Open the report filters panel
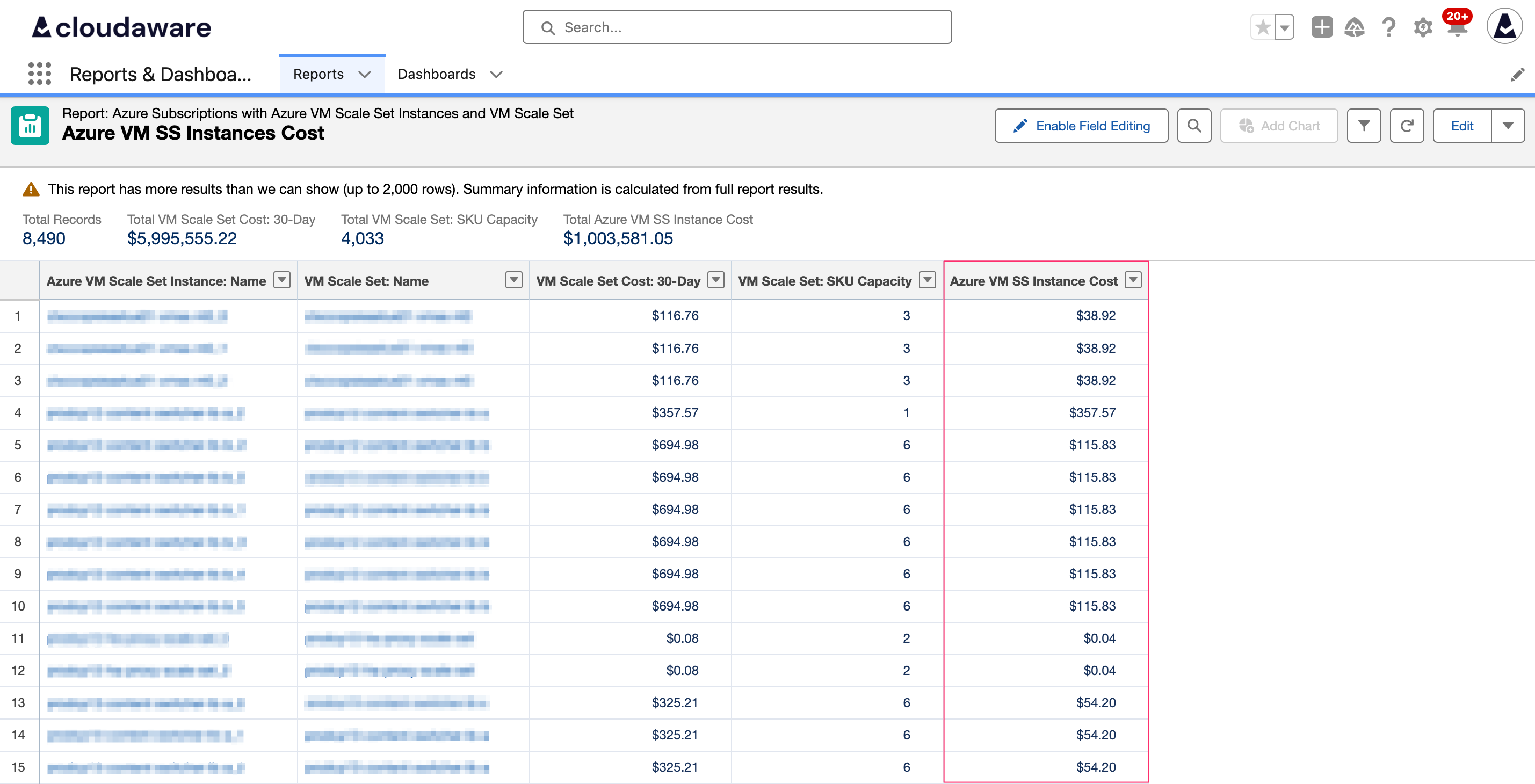Image resolution: width=1535 pixels, height=784 pixels. click(x=1364, y=125)
